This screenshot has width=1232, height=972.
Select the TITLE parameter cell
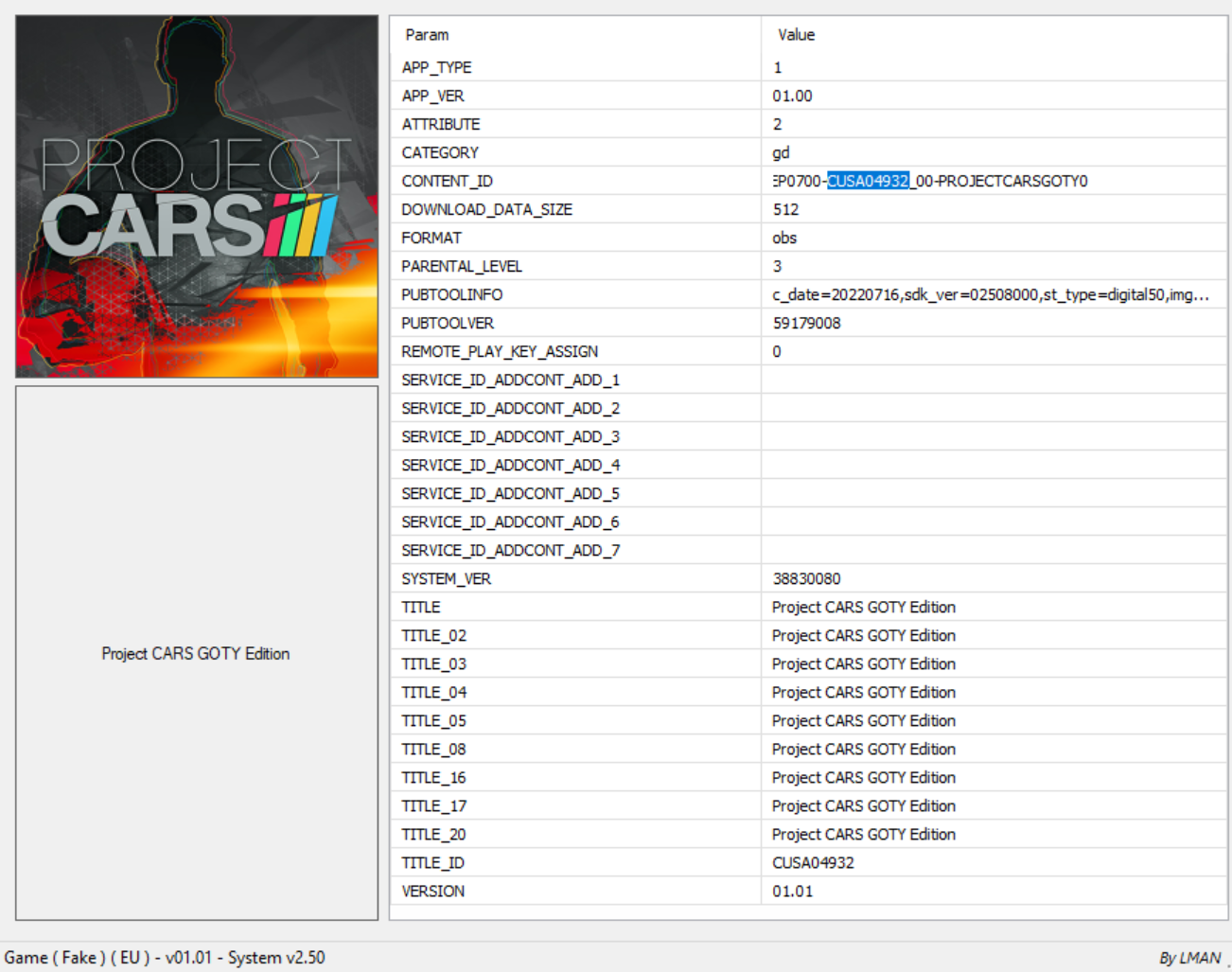(x=575, y=607)
